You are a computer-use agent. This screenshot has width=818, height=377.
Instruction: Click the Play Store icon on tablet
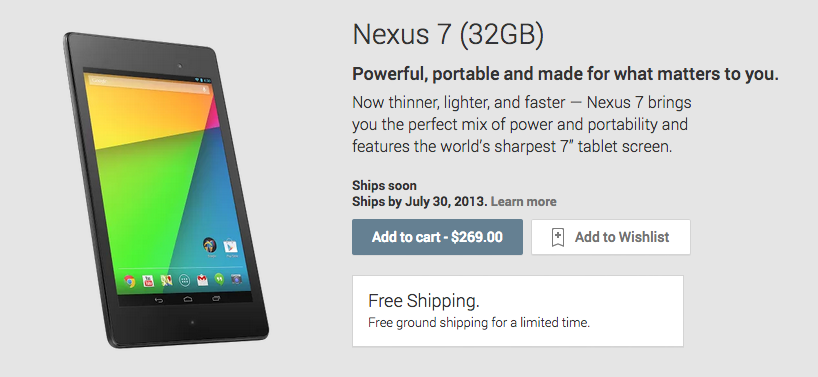pyautogui.click(x=230, y=246)
